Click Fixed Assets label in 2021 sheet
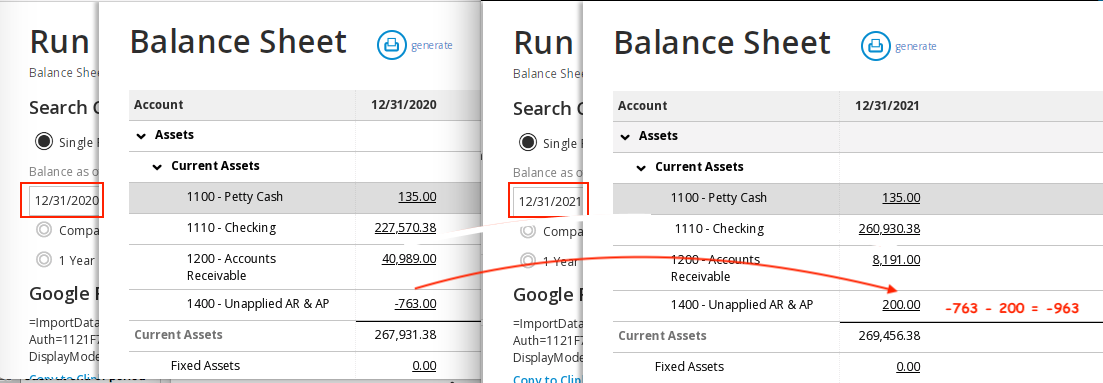 [x=689, y=366]
